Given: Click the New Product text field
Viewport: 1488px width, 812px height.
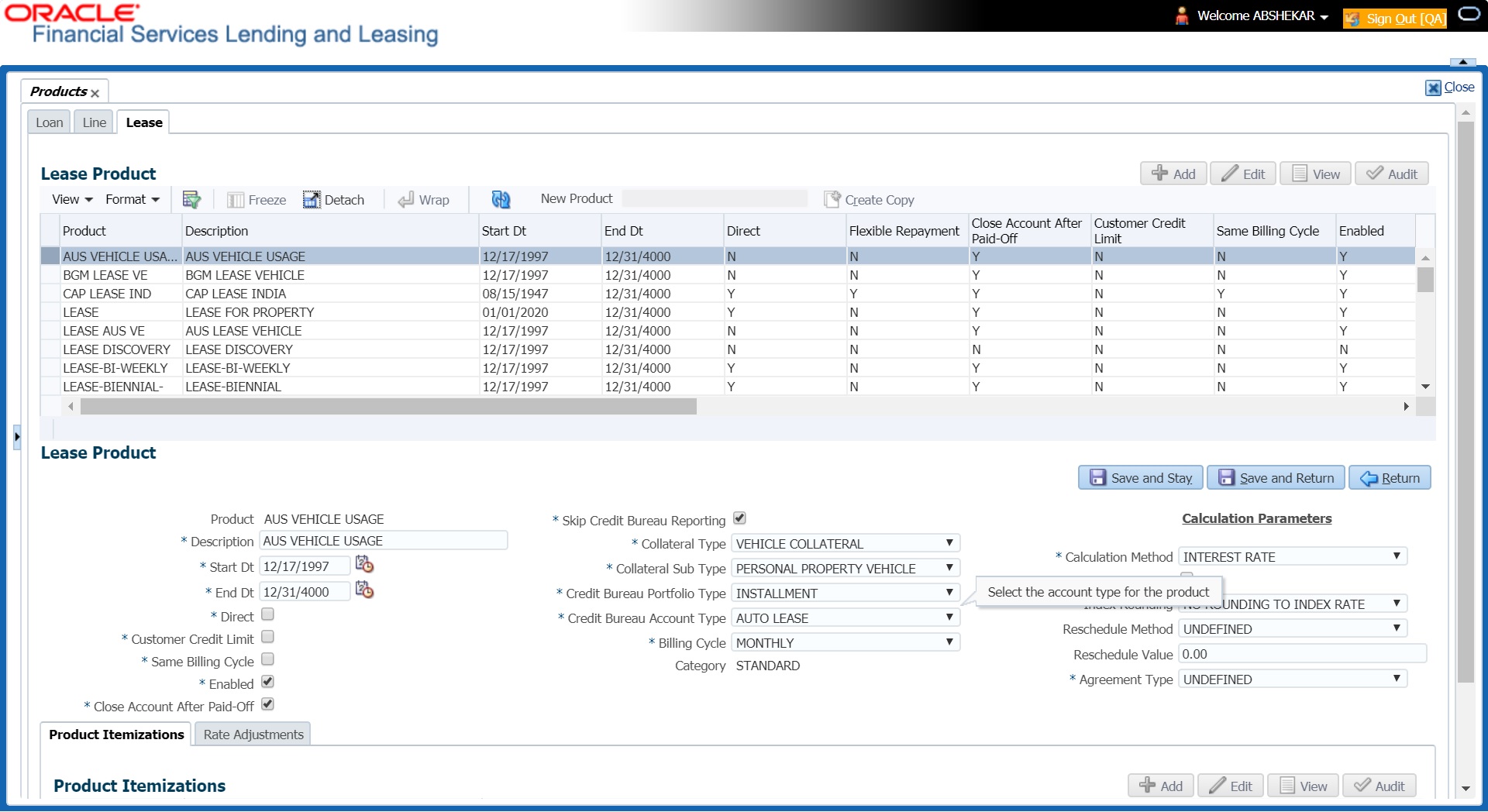Looking at the screenshot, I should (x=715, y=198).
